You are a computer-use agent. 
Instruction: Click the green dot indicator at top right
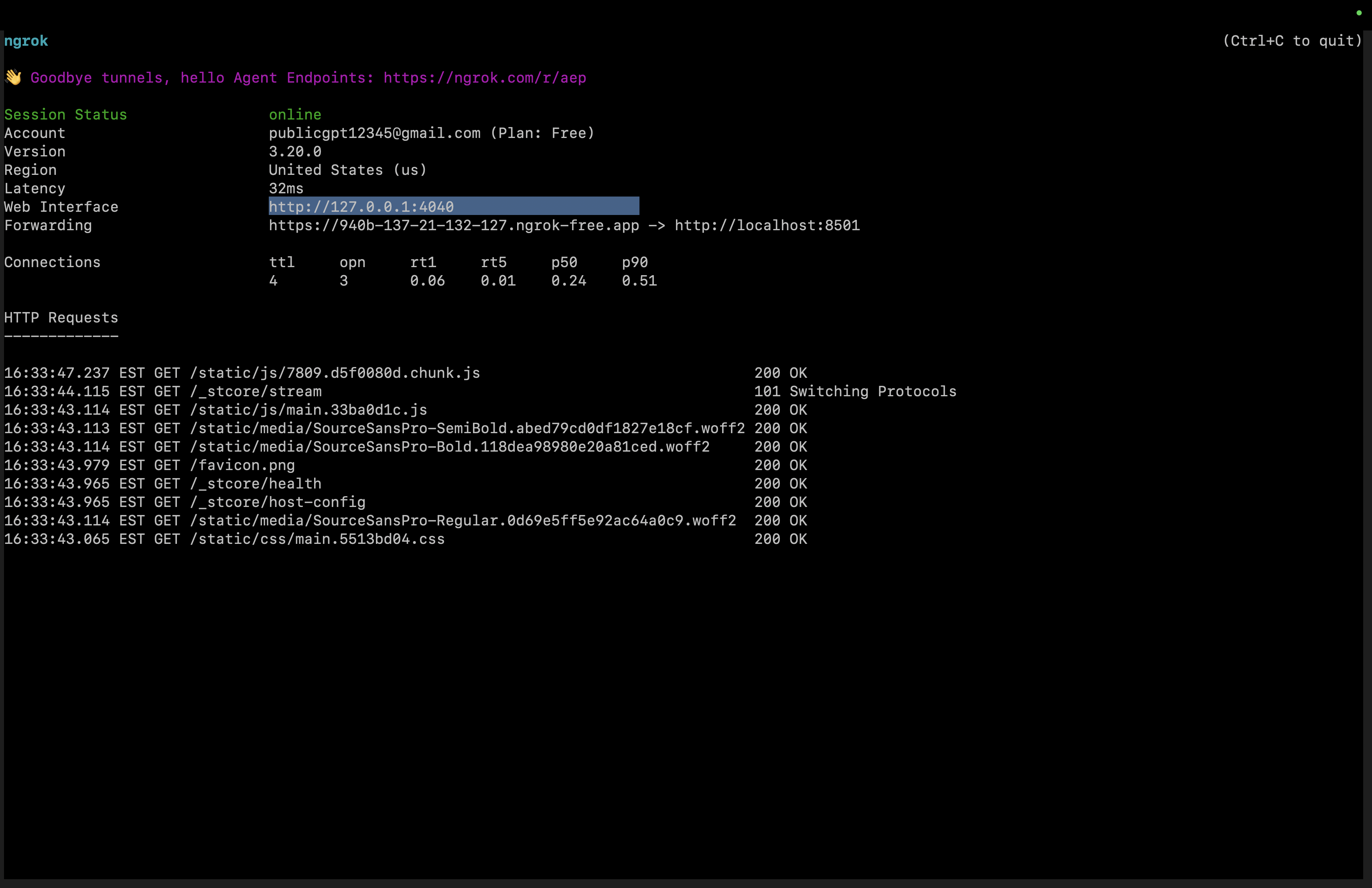(1359, 13)
